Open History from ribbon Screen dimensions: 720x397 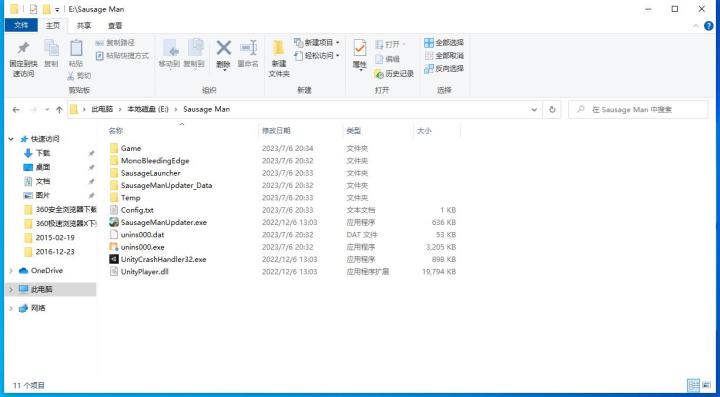coord(394,73)
